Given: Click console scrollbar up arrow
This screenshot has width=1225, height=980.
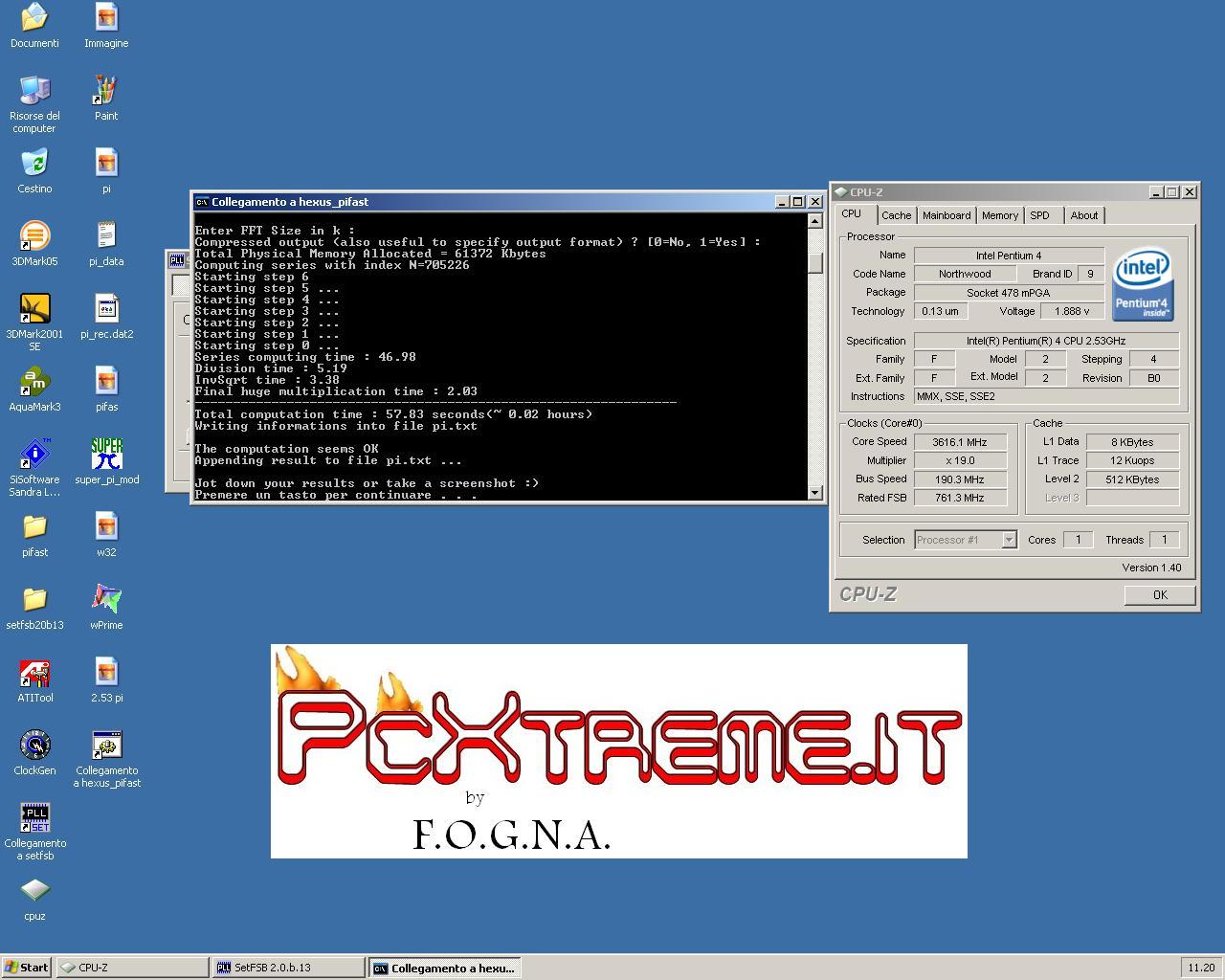Looking at the screenshot, I should point(815,221).
